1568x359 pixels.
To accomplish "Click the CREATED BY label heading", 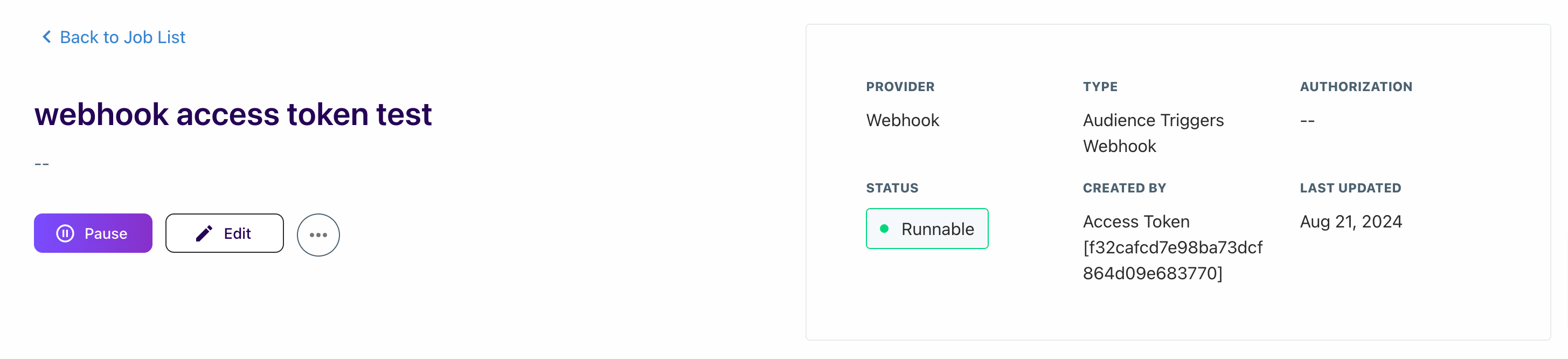I will pyautogui.click(x=1124, y=188).
